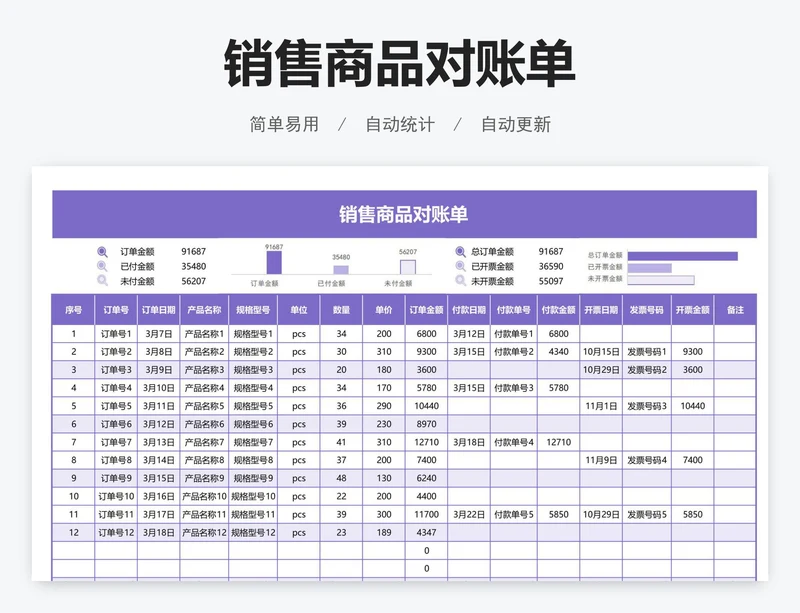
Task: Select cell 订单号1
Action: tap(116, 334)
